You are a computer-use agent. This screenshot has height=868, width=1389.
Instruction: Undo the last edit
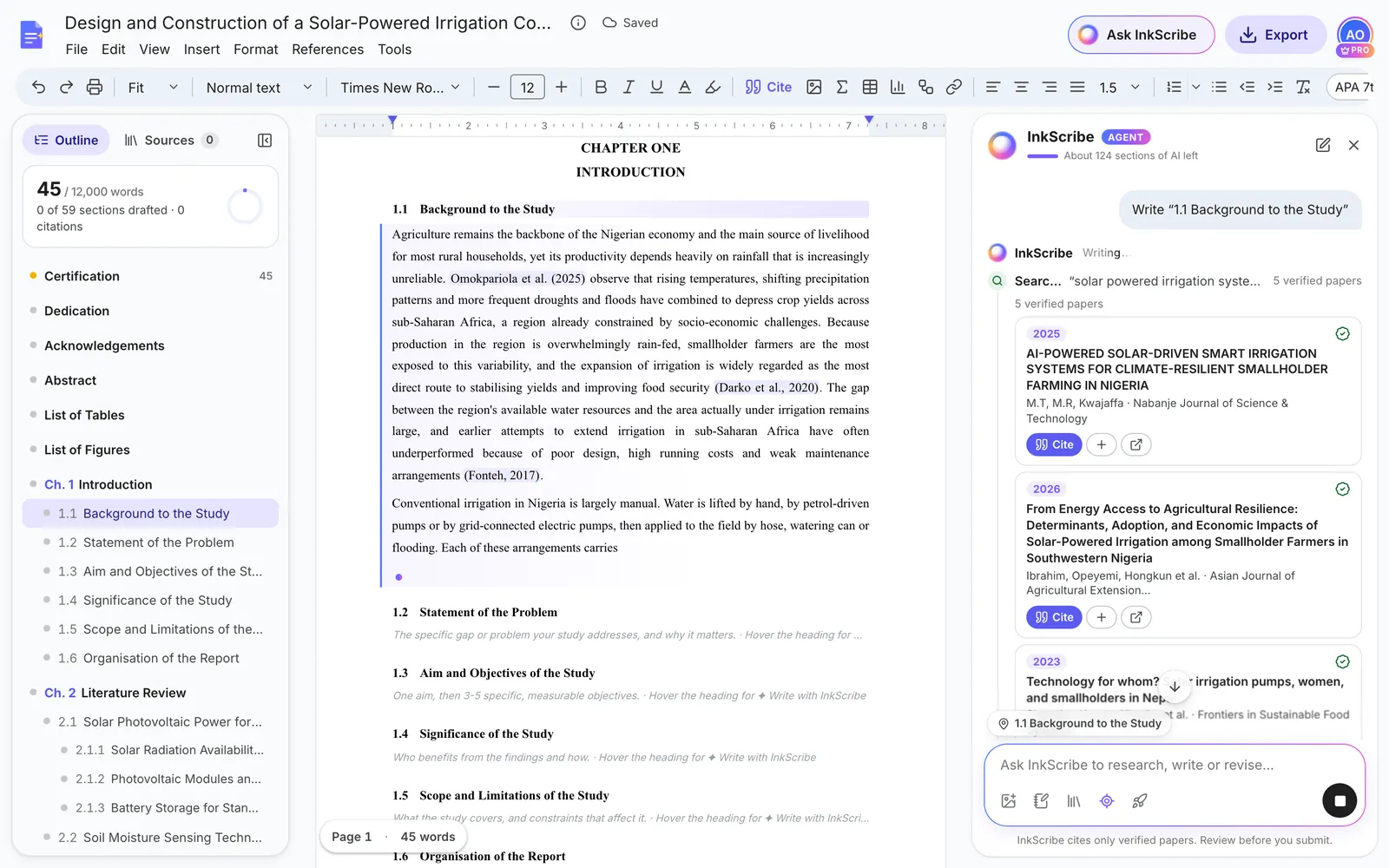38,87
